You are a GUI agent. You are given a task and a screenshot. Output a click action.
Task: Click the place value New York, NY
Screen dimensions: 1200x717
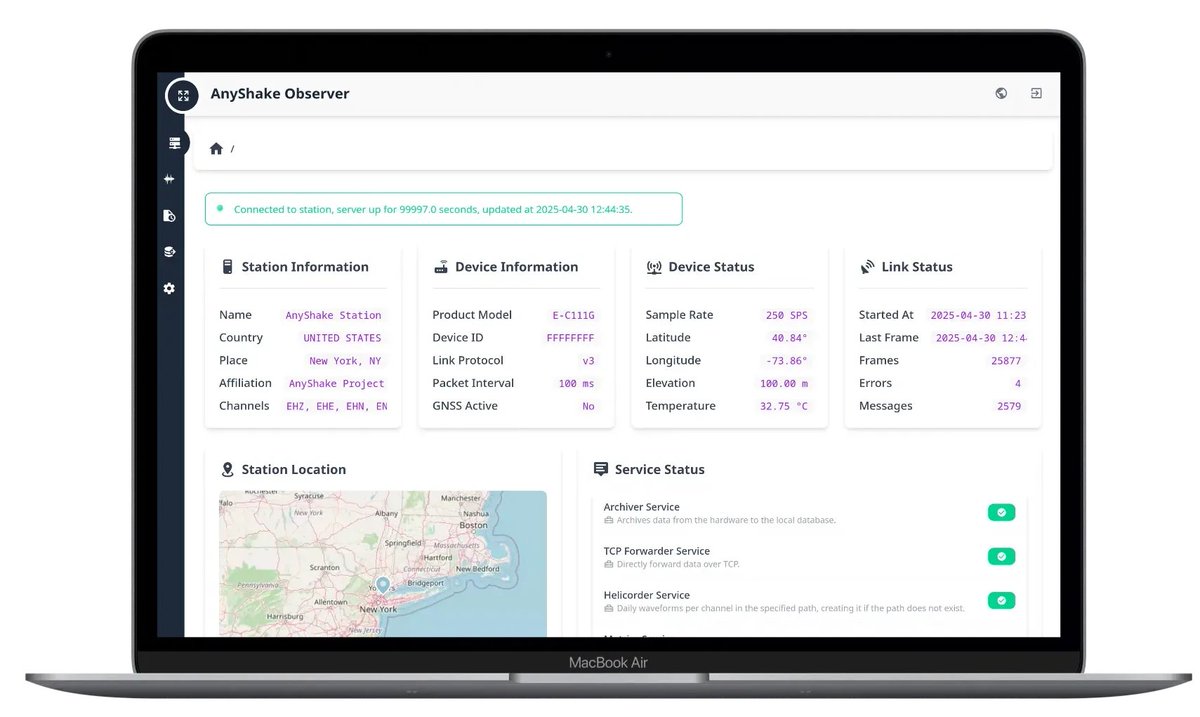click(345, 361)
